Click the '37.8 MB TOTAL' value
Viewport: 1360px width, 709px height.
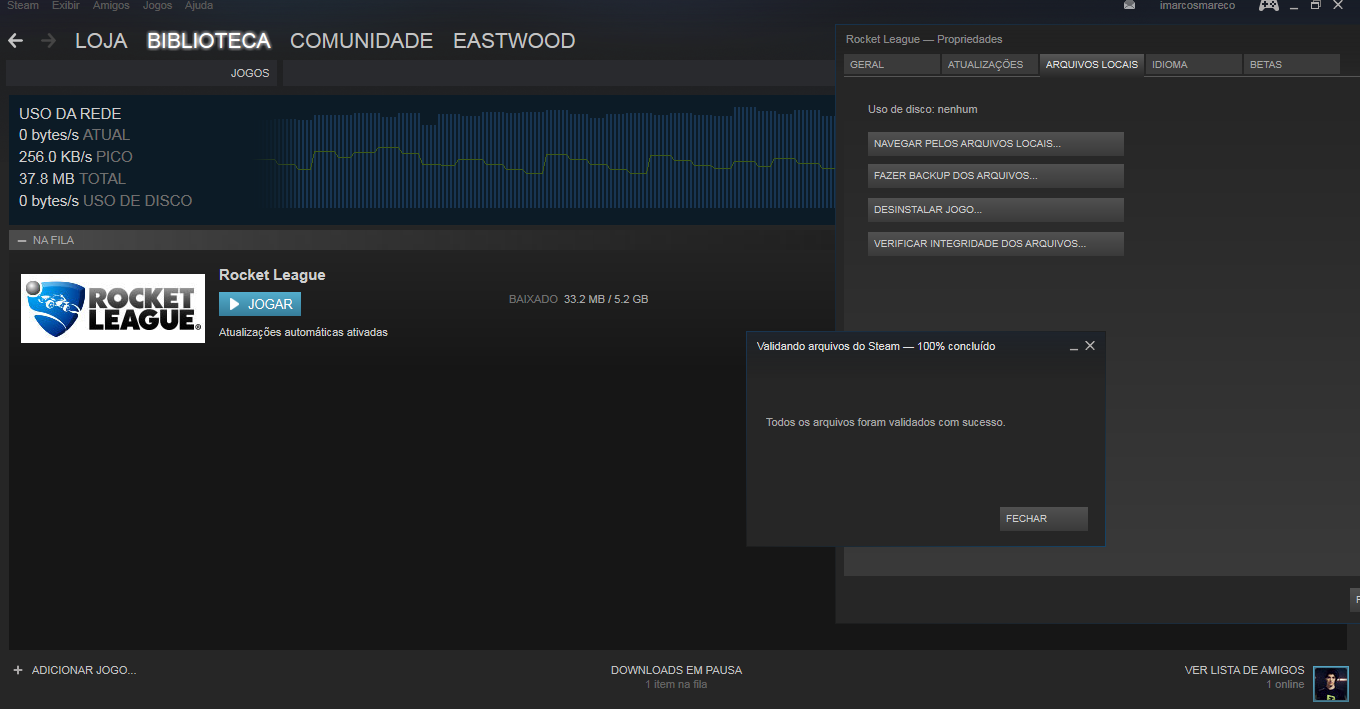(72, 179)
